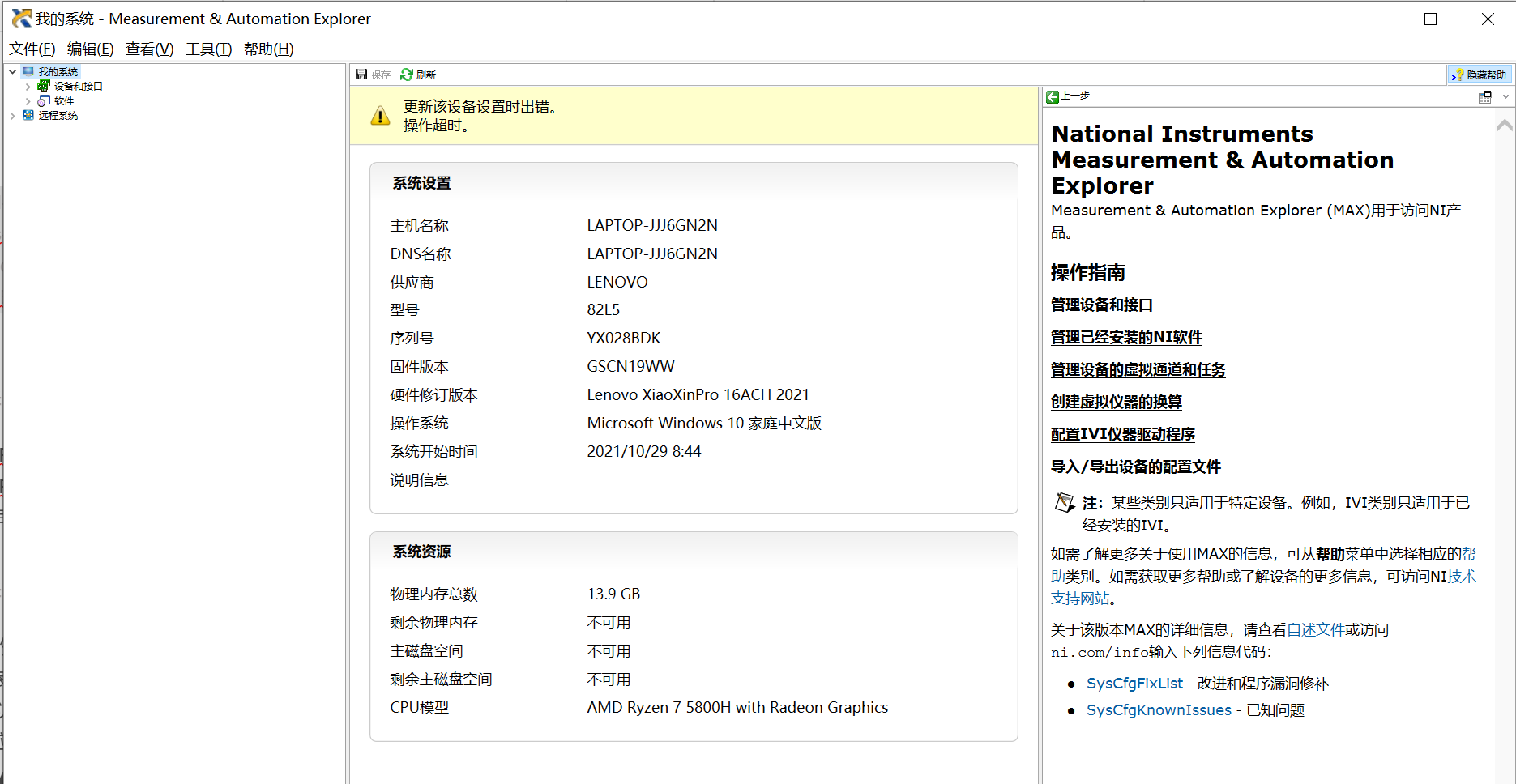Open the 配置IVI仪器驱动程序 link

click(x=1122, y=435)
